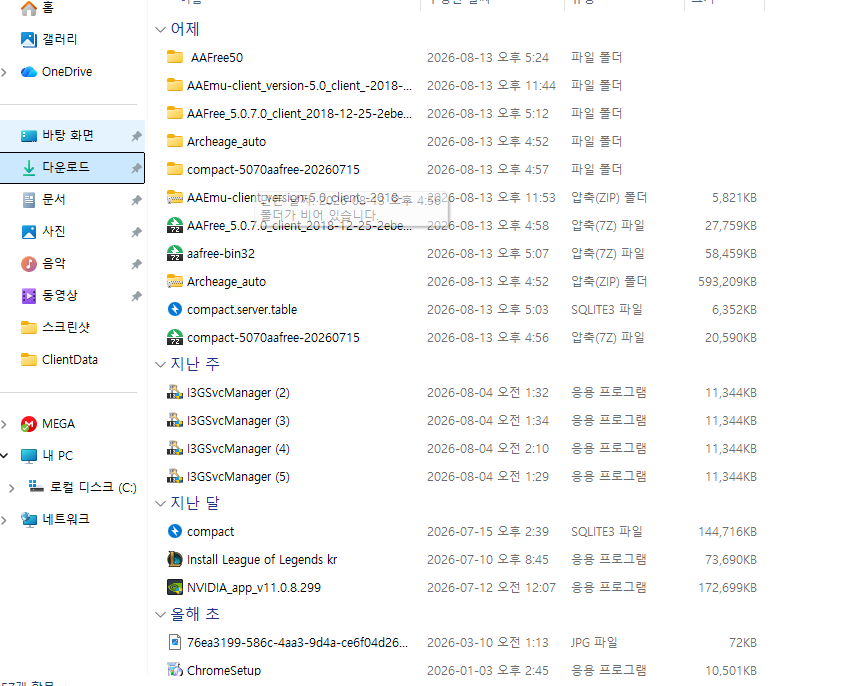Select the compact-5070aafree-20260715 folder icon

point(175,169)
